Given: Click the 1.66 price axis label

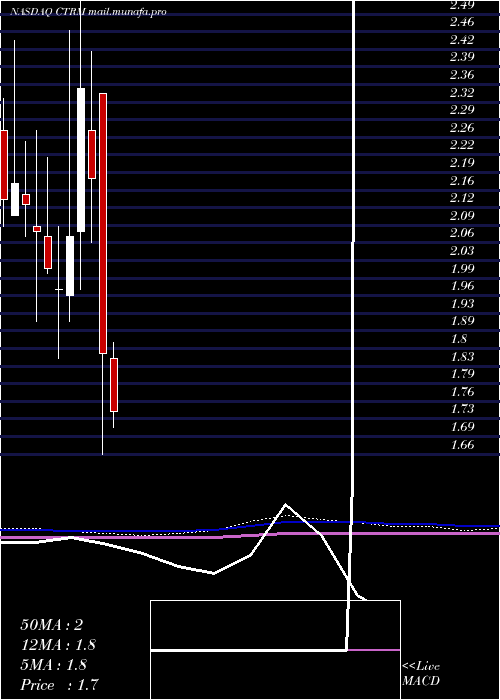Looking at the screenshot, I should pyautogui.click(x=462, y=444).
